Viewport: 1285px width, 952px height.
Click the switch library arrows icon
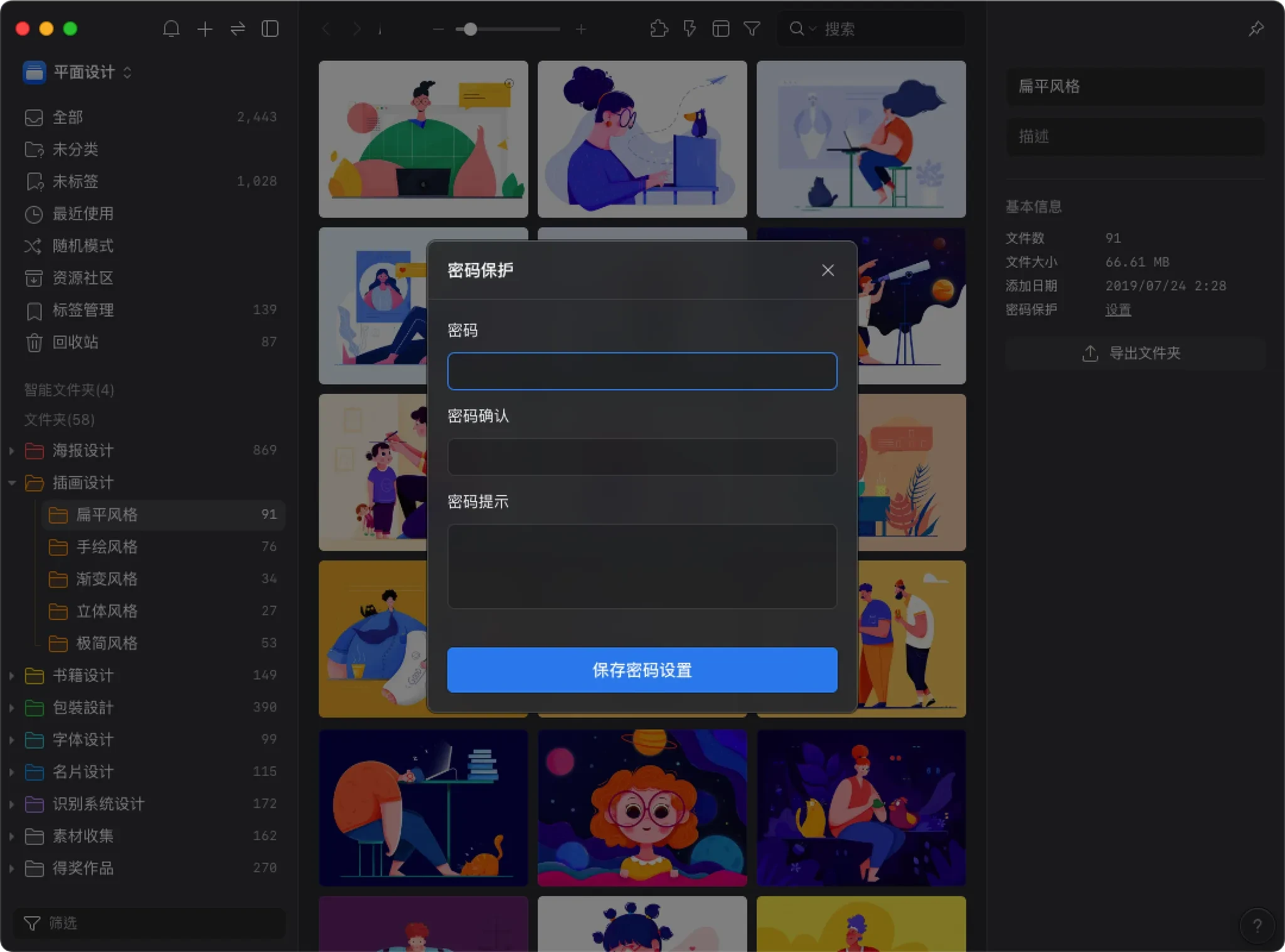[x=238, y=29]
